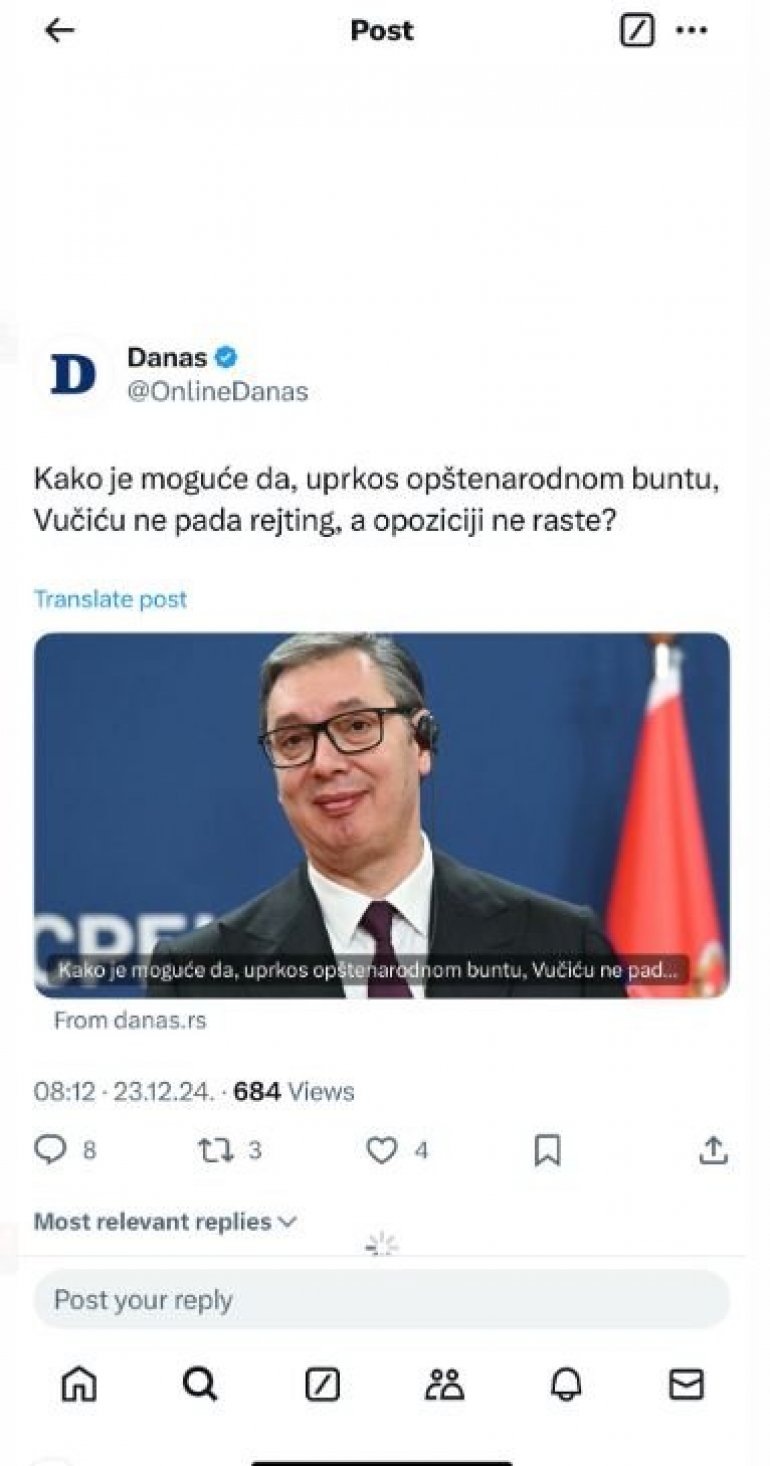Bookmark this post
The height and width of the screenshot is (1466, 770).
pyautogui.click(x=547, y=1151)
